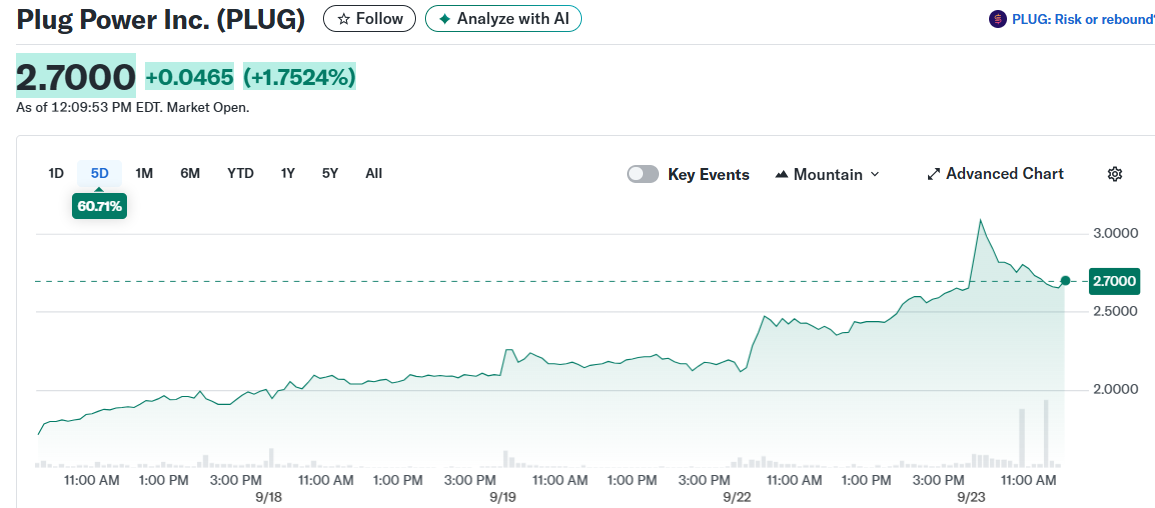Click the 2.5000 y-axis label
The image size is (1155, 508).
coord(1114,311)
